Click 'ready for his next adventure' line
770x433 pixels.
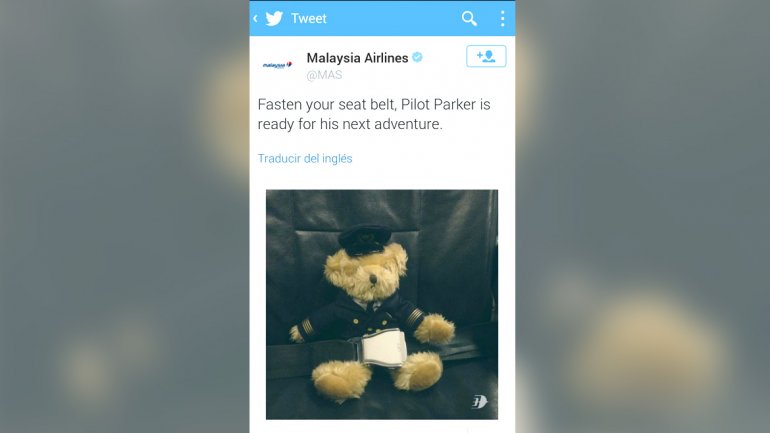[350, 124]
